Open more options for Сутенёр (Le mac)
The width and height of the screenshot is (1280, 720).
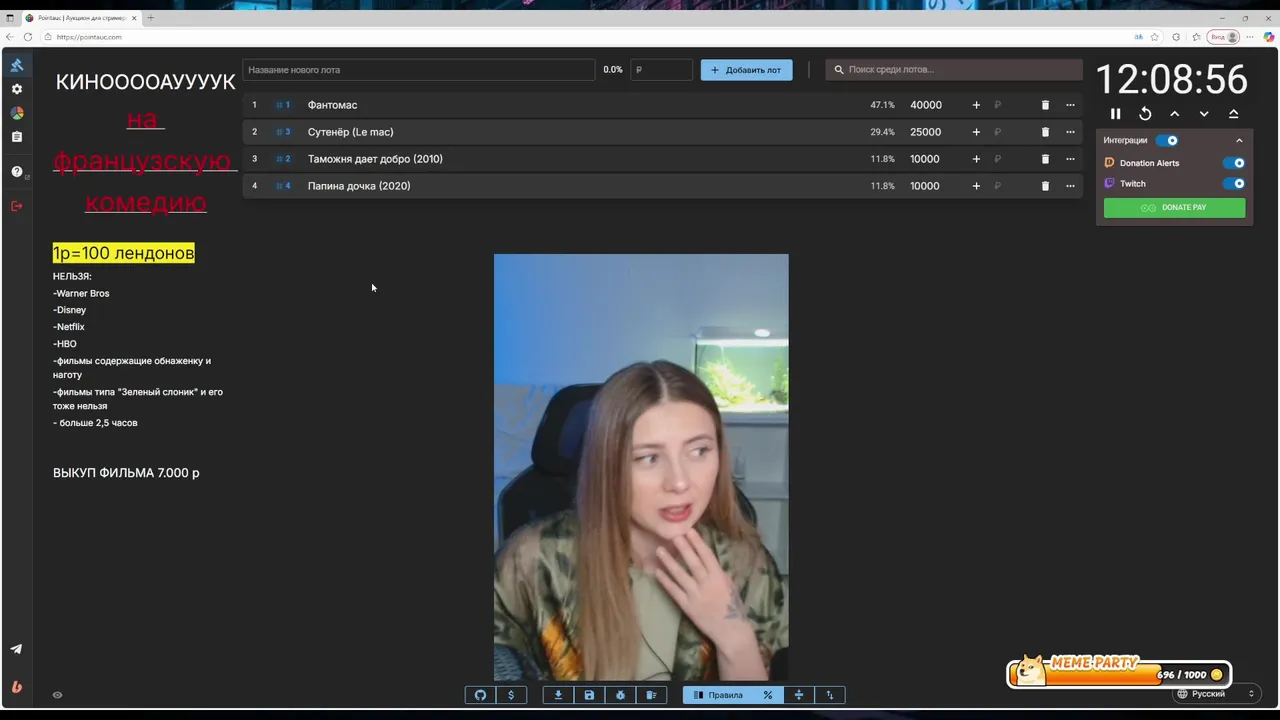tap(1070, 132)
